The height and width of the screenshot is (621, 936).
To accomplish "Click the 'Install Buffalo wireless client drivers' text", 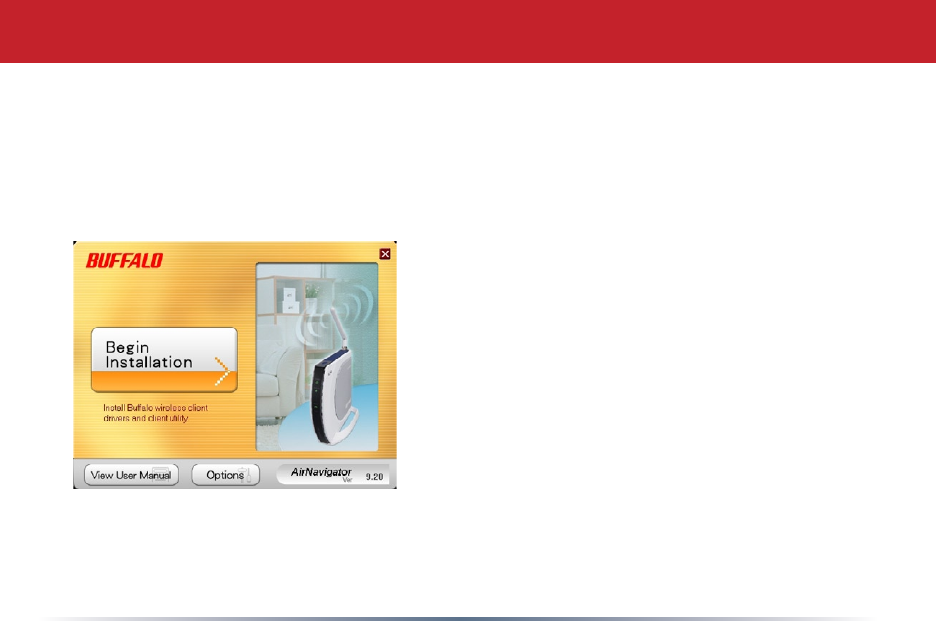I will [155, 413].
